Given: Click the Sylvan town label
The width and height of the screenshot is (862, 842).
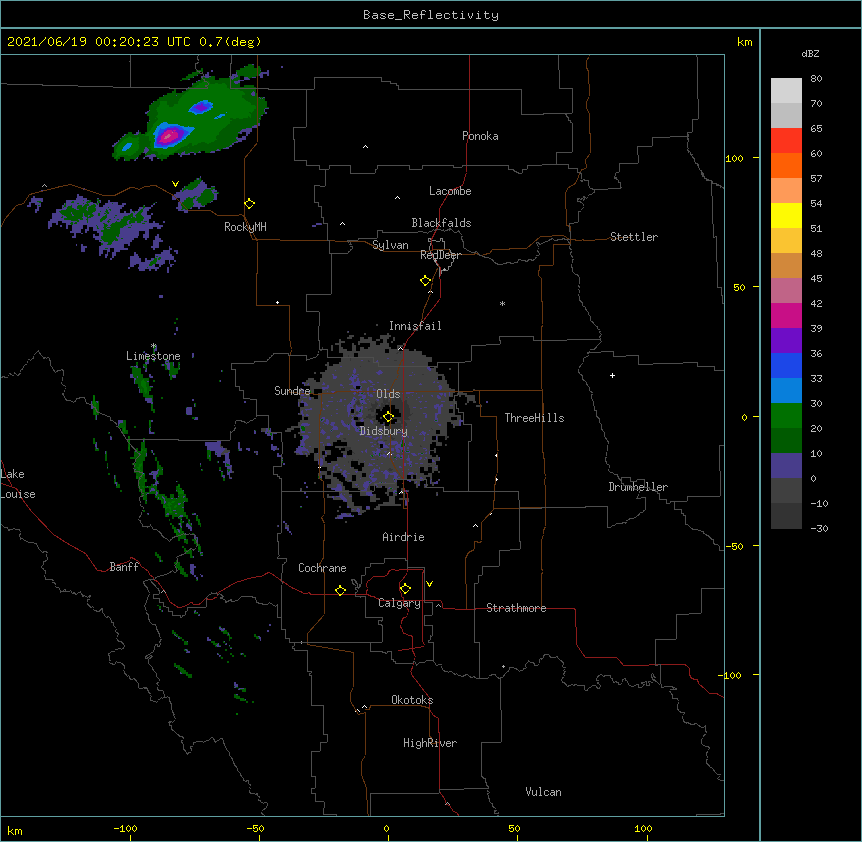Looking at the screenshot, I should pyautogui.click(x=390, y=245).
